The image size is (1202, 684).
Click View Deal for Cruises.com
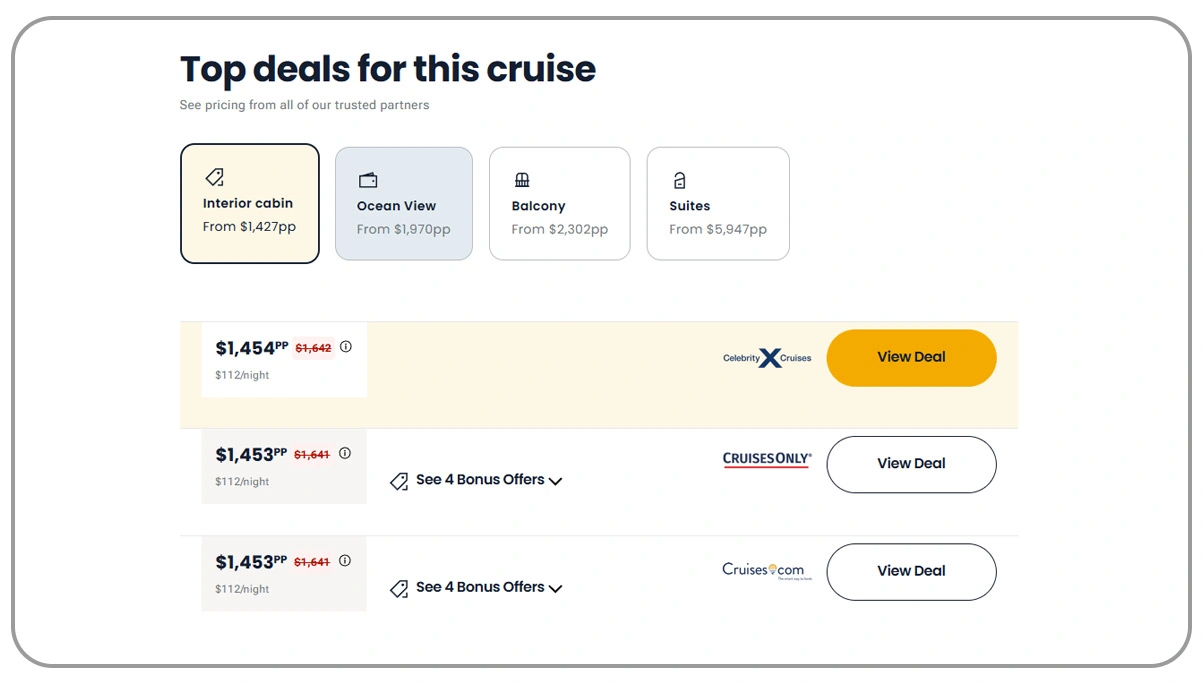point(911,571)
